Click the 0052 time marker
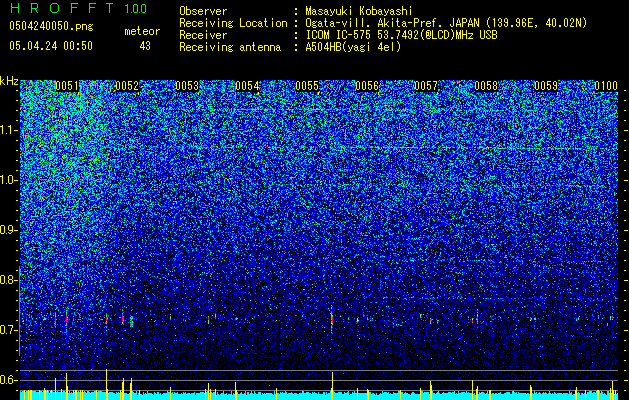The width and height of the screenshot is (629, 400). click(x=127, y=86)
